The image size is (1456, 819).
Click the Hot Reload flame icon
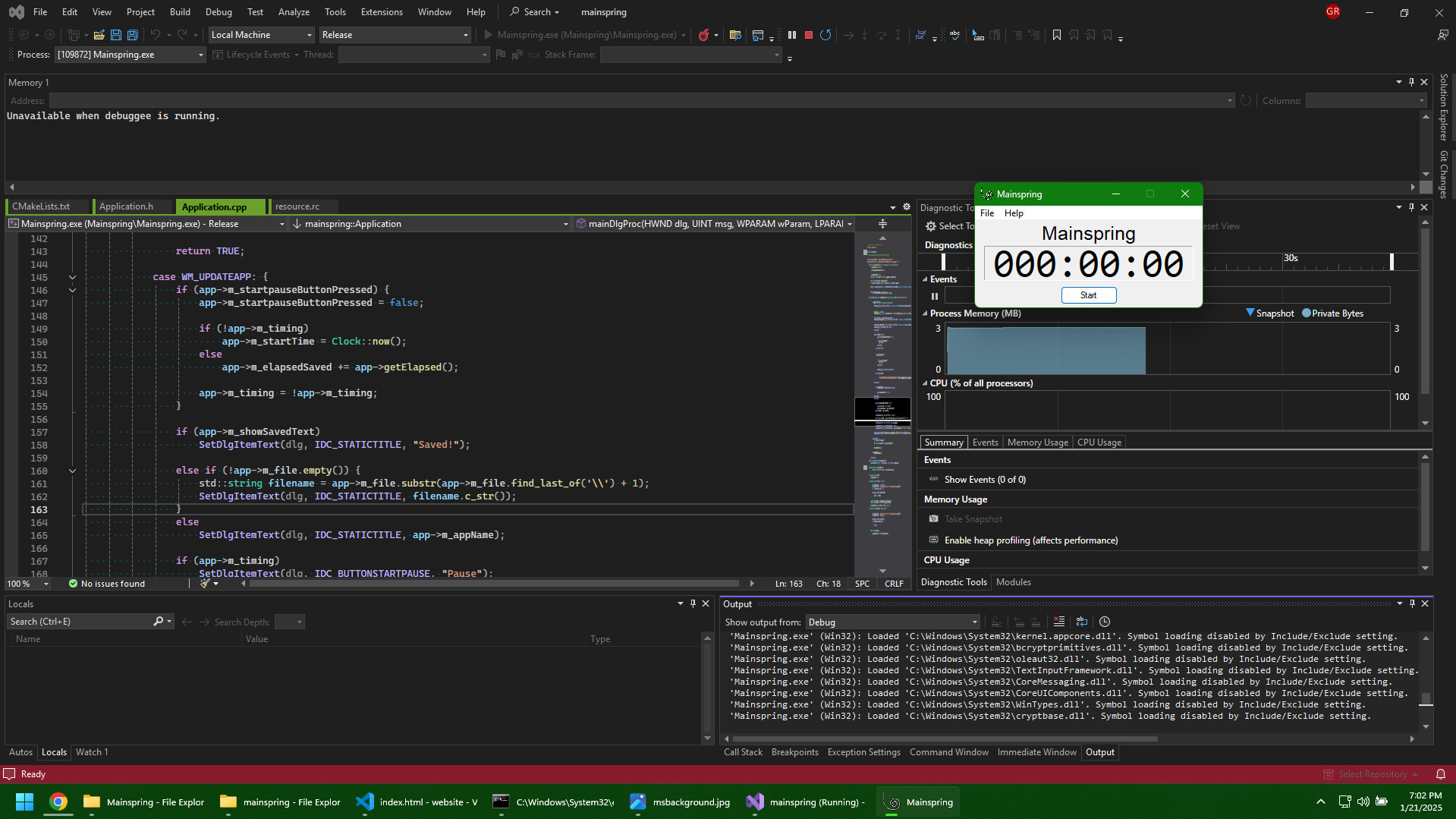(704, 35)
